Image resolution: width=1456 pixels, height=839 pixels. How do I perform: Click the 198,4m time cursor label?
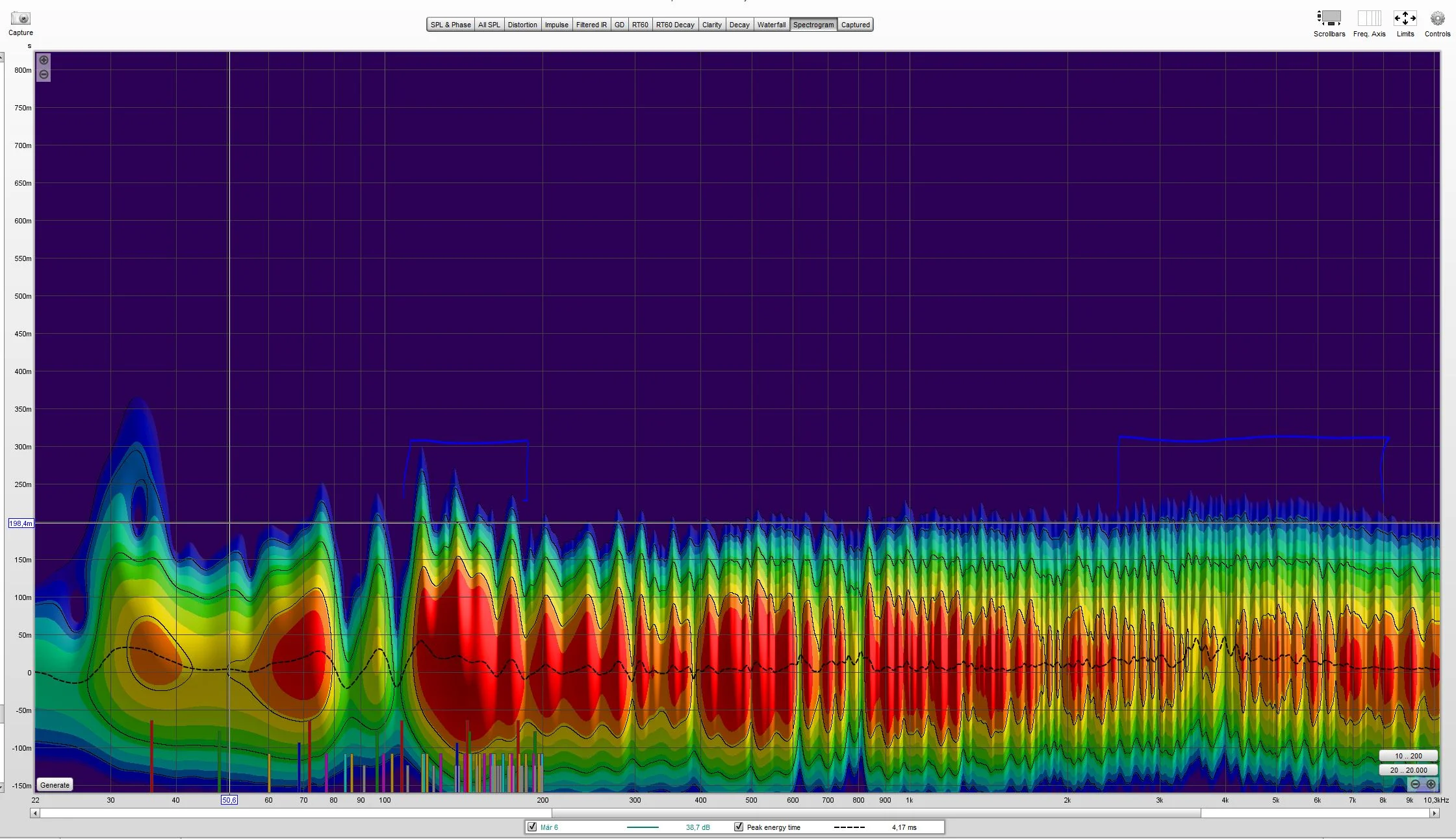pos(21,523)
